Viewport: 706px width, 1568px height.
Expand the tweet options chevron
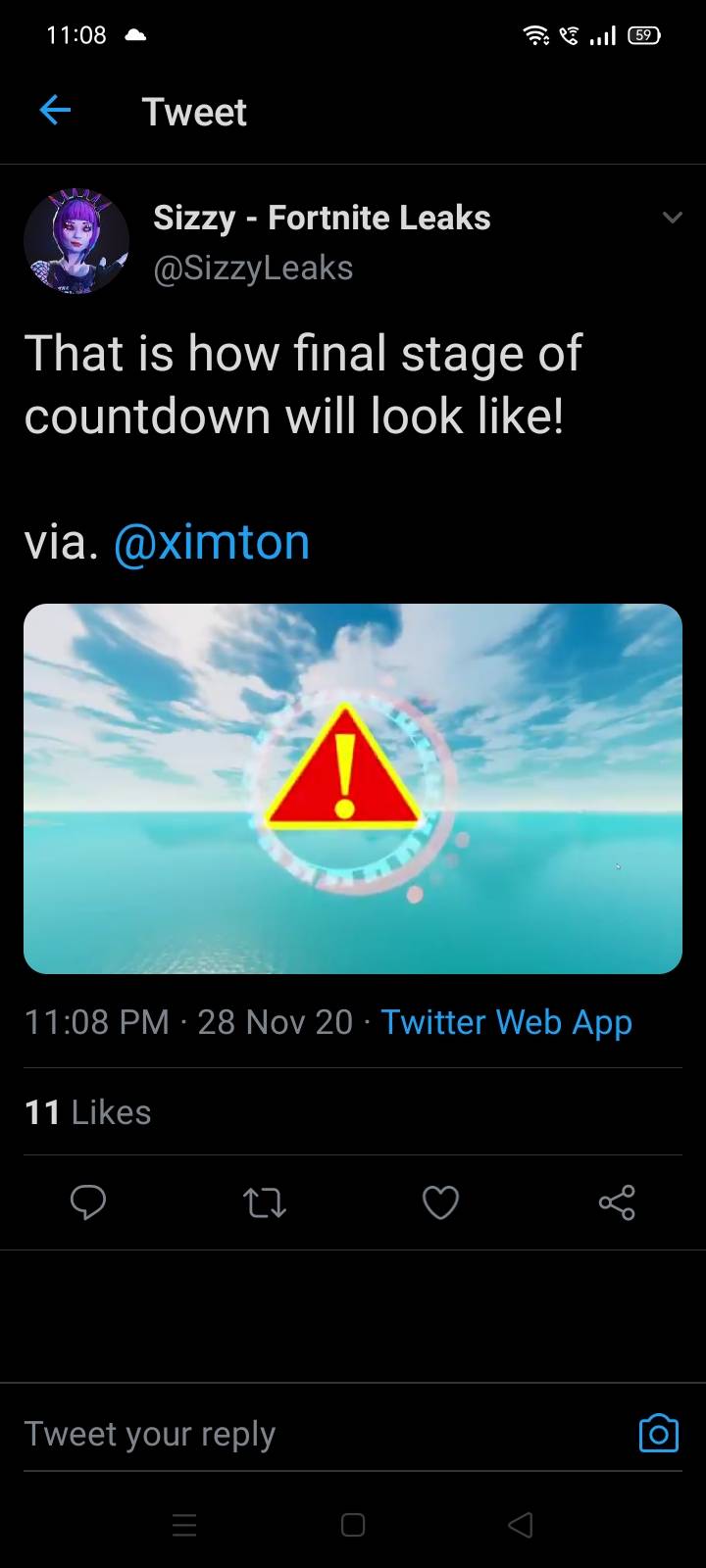(673, 218)
